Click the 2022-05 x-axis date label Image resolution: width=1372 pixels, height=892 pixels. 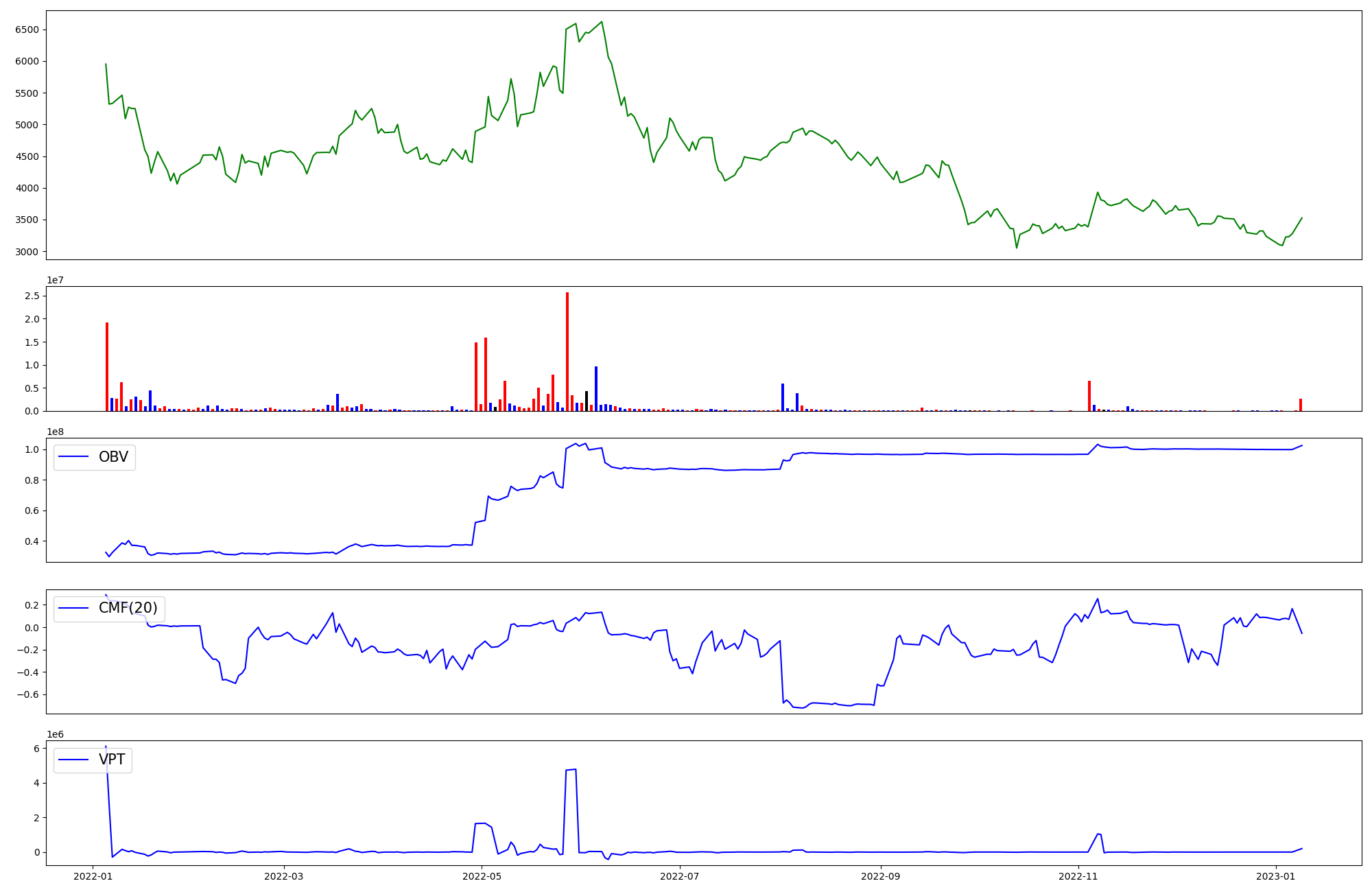(x=482, y=876)
